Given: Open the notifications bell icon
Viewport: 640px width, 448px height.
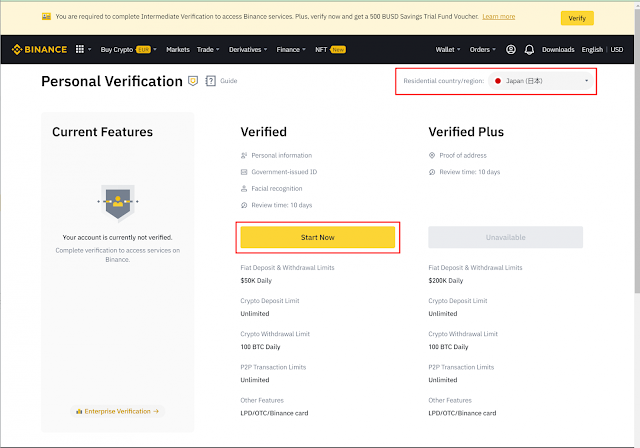Looking at the screenshot, I should point(529,50).
